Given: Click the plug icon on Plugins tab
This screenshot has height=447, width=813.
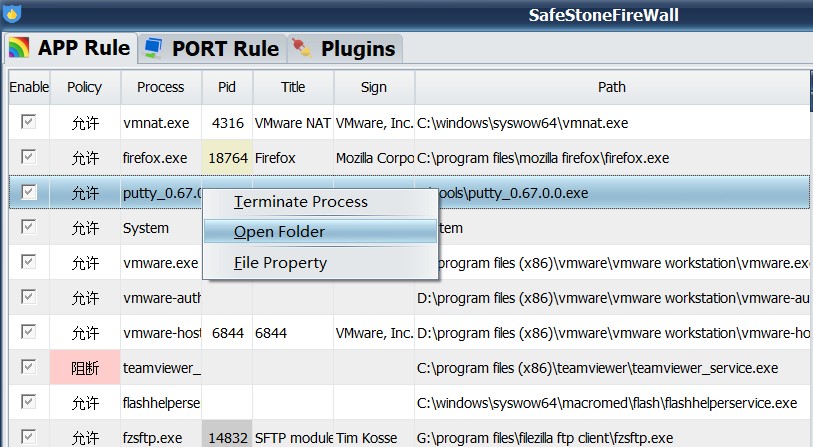Looking at the screenshot, I should (301, 47).
